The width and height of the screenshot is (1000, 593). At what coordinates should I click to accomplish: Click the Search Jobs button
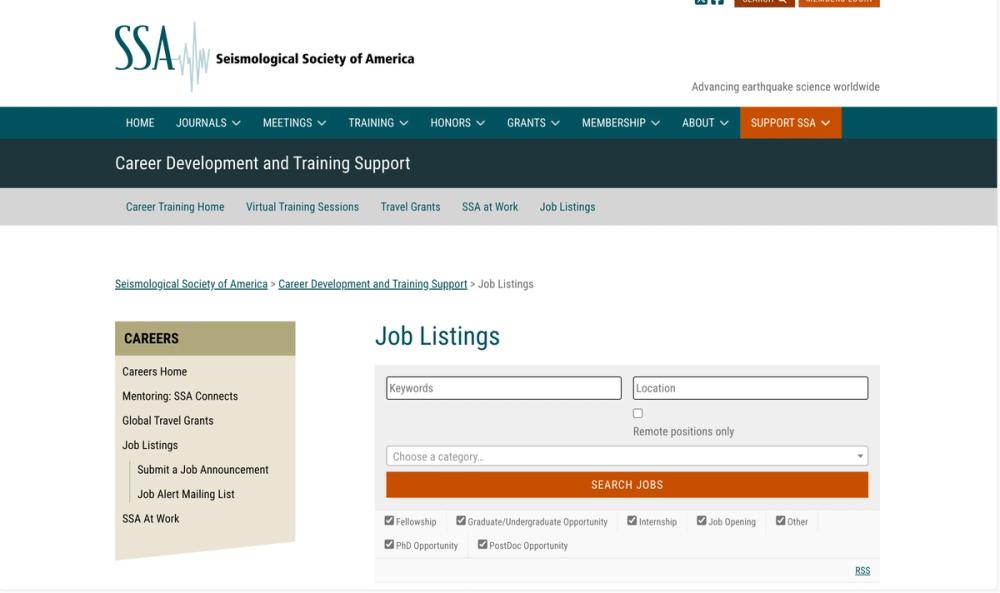click(x=627, y=485)
